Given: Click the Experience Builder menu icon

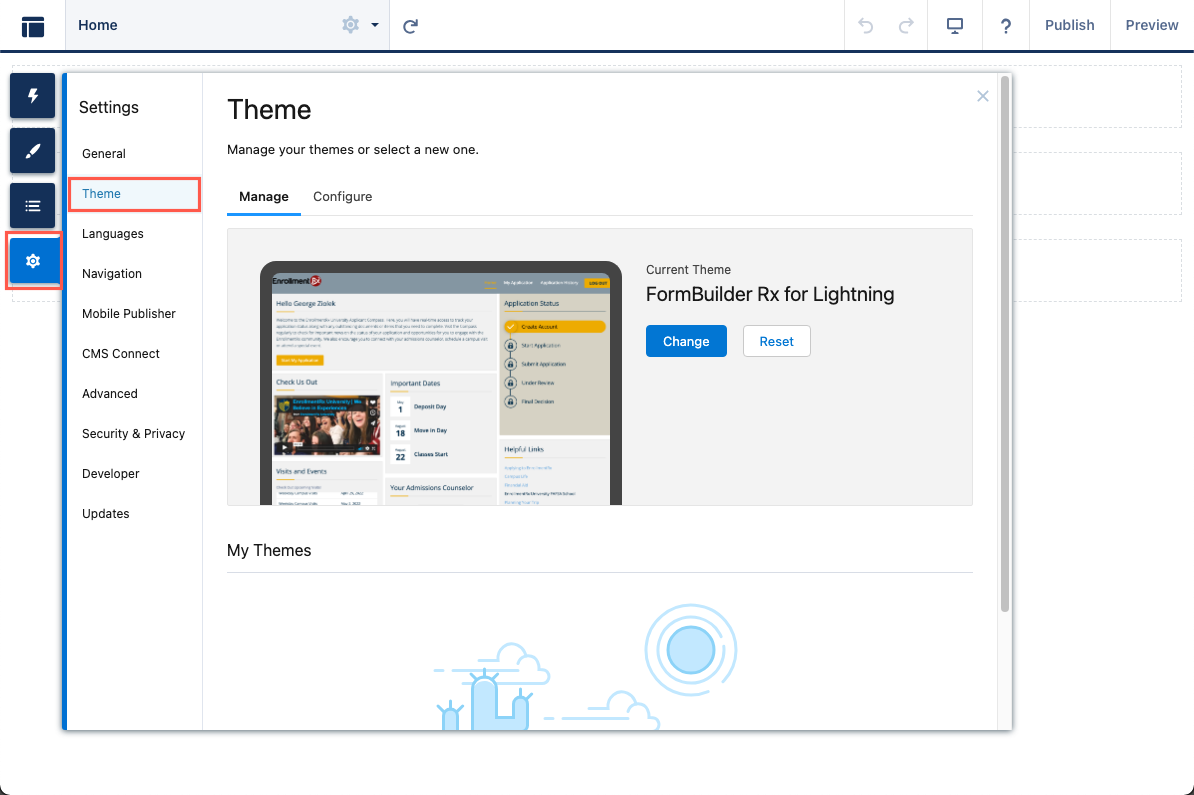Looking at the screenshot, I should (33, 26).
